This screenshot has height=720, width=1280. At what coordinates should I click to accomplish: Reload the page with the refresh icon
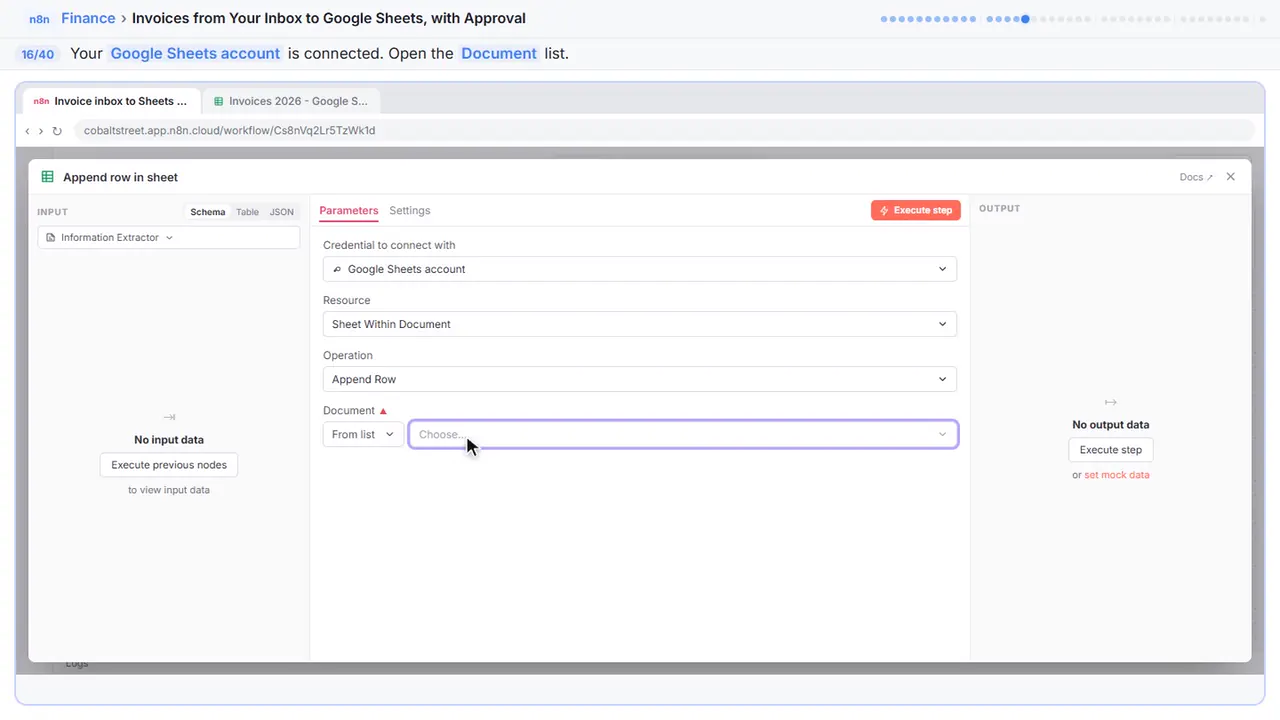(57, 131)
